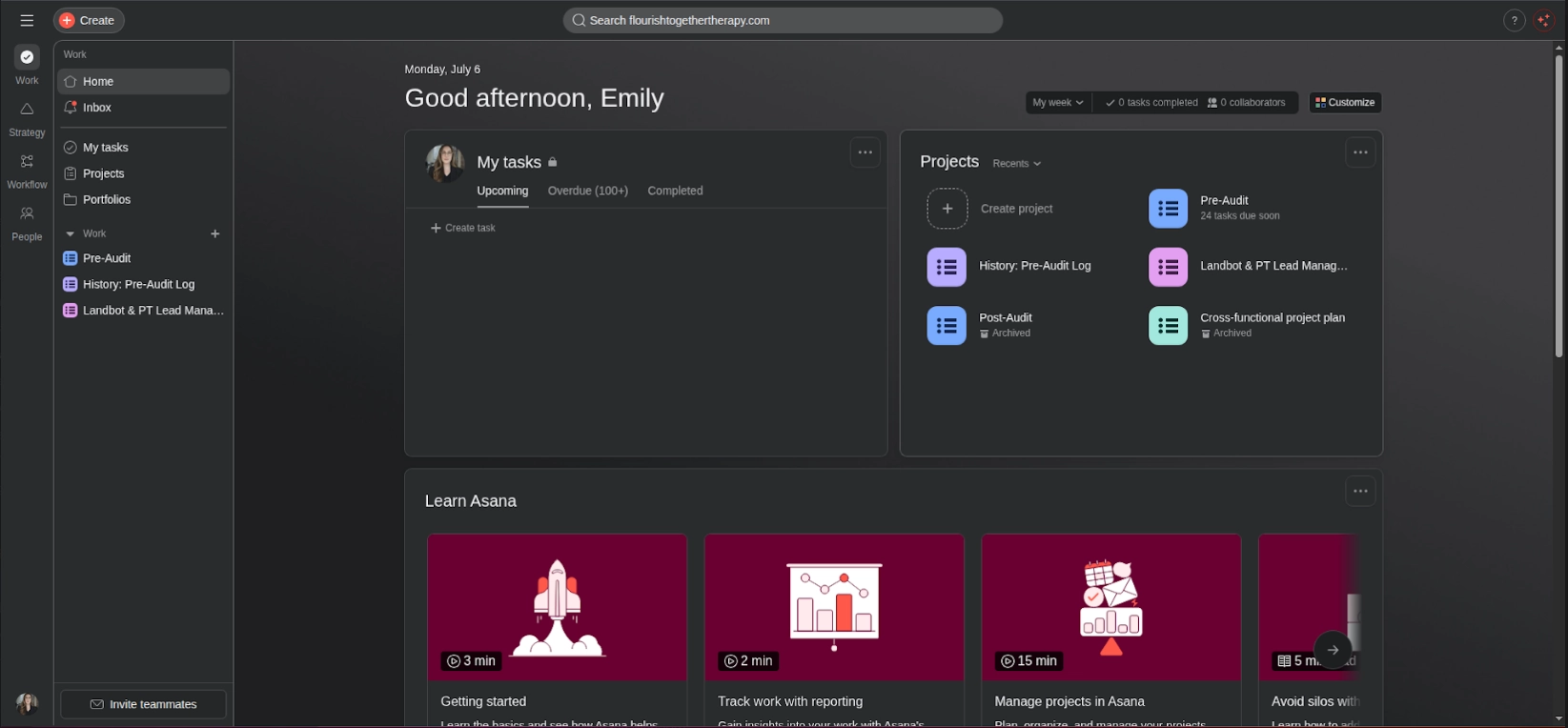Click the lock icon beside My tasks
The image size is (1568, 728).
553,163
